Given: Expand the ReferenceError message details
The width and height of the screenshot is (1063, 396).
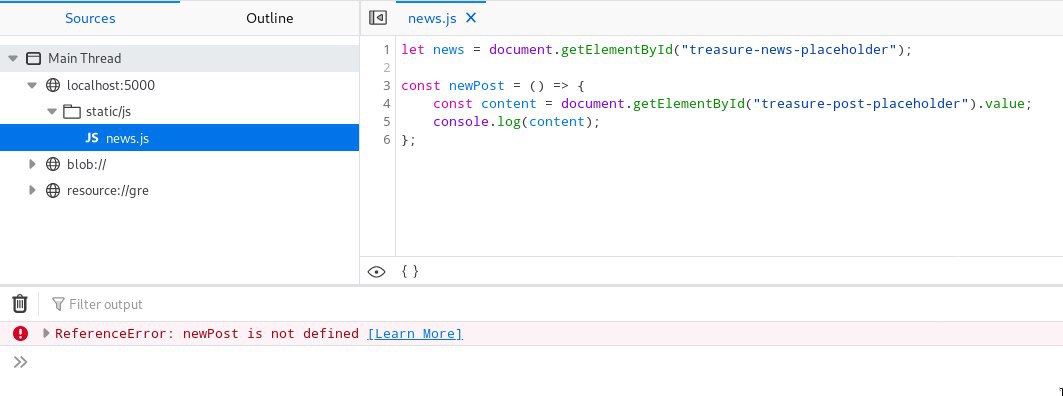Looking at the screenshot, I should (46, 333).
